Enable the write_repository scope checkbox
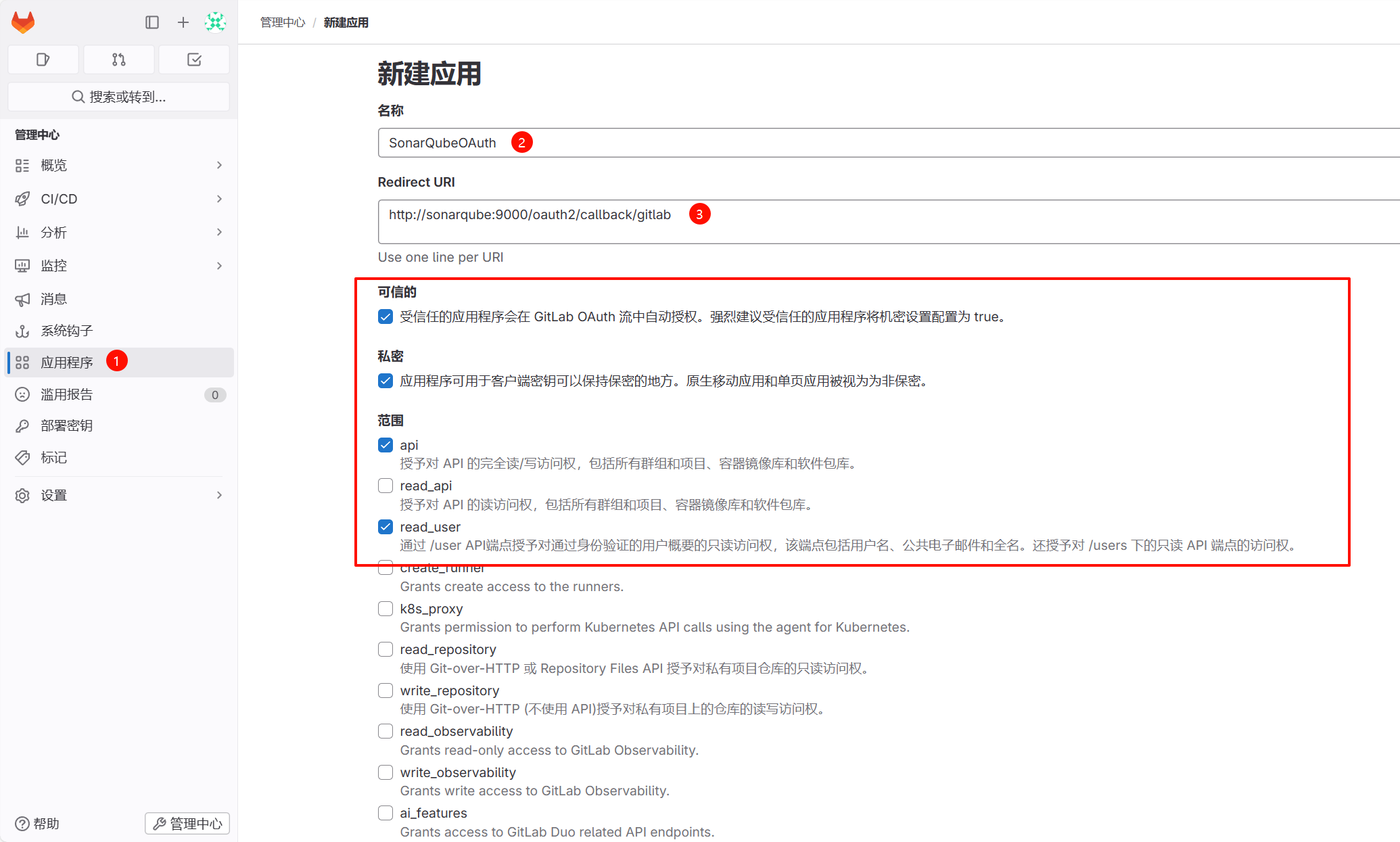 point(386,691)
